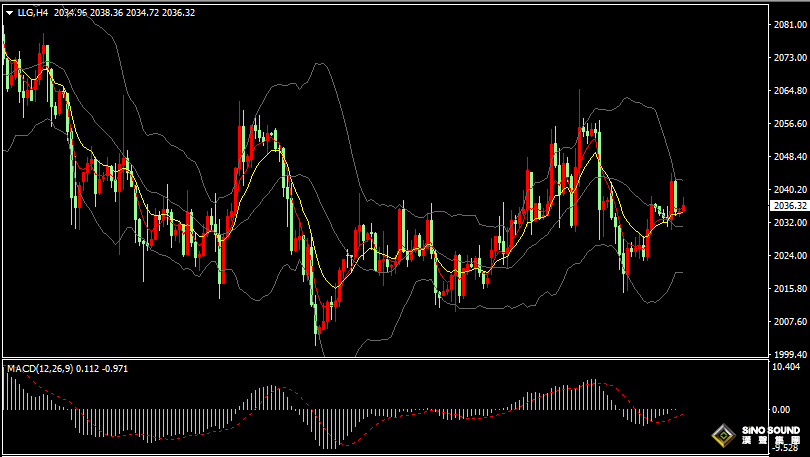Click the 1999.40 price axis label

(789, 354)
